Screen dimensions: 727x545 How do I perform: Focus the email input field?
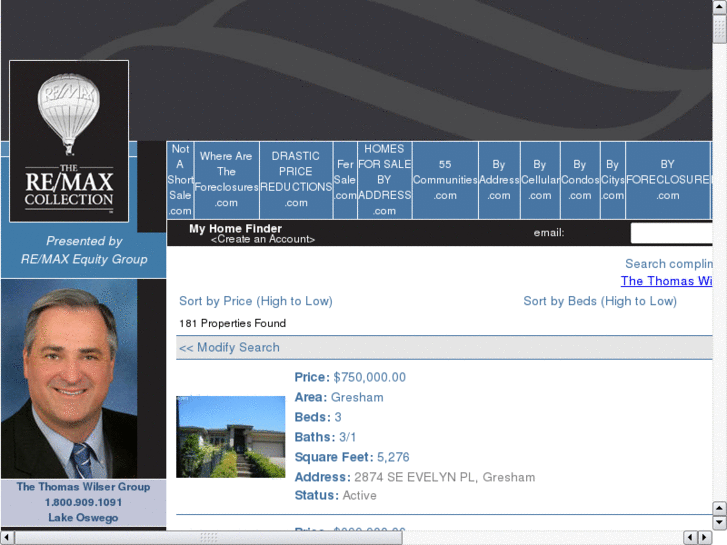coord(671,233)
